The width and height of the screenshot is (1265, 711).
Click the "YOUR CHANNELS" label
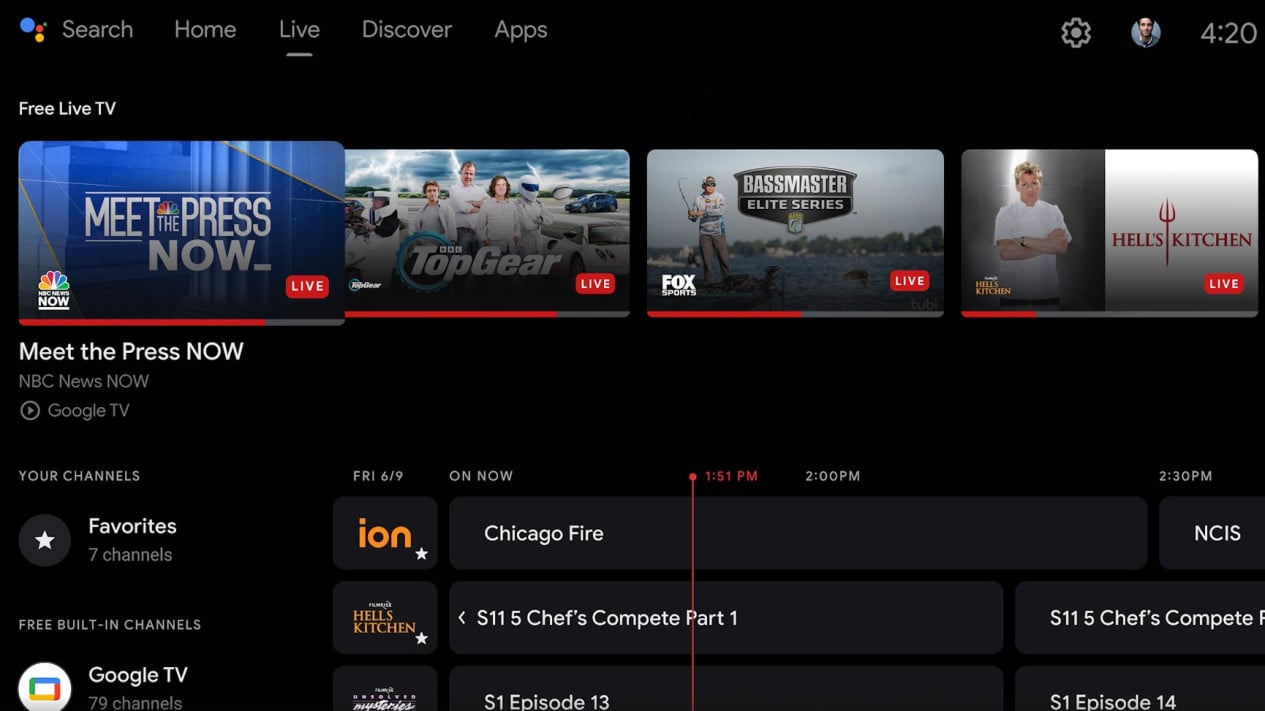(x=79, y=476)
